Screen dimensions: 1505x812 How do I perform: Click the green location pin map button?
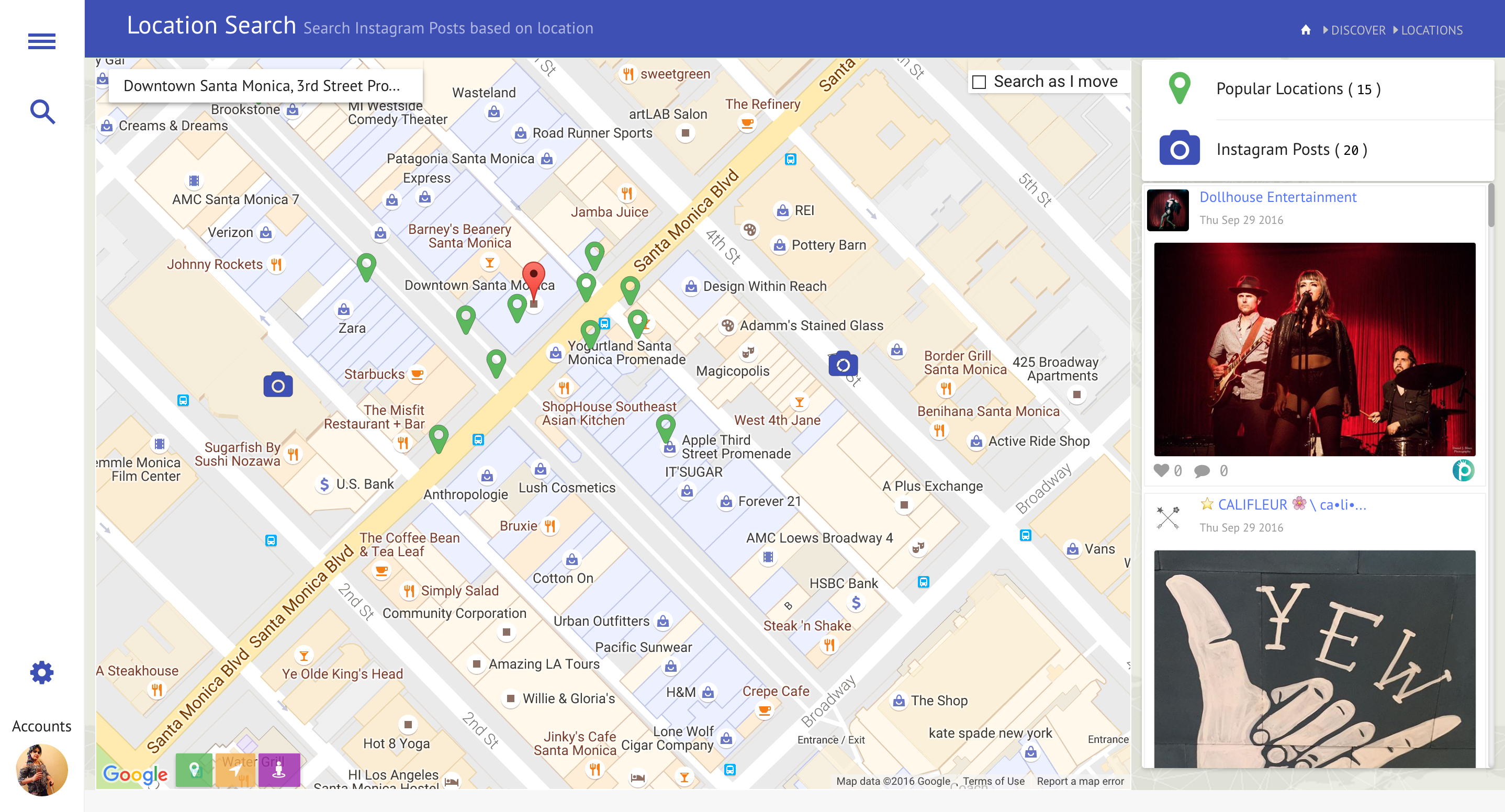coord(194,769)
